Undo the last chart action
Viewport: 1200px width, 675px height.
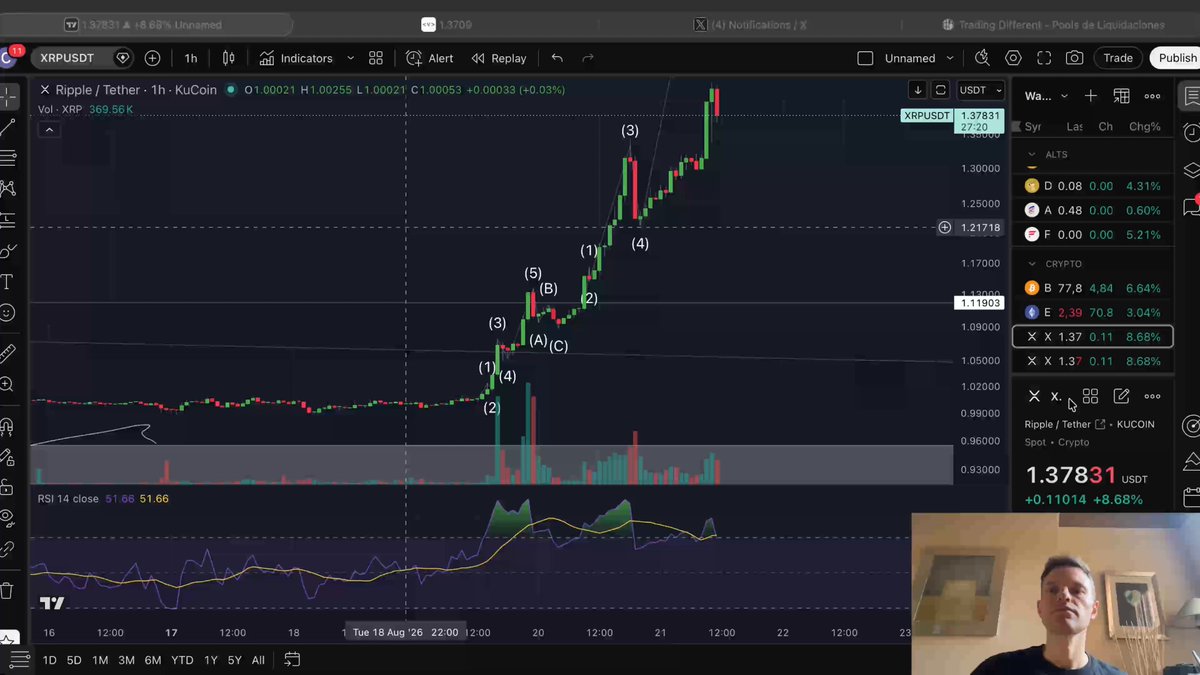pos(557,58)
